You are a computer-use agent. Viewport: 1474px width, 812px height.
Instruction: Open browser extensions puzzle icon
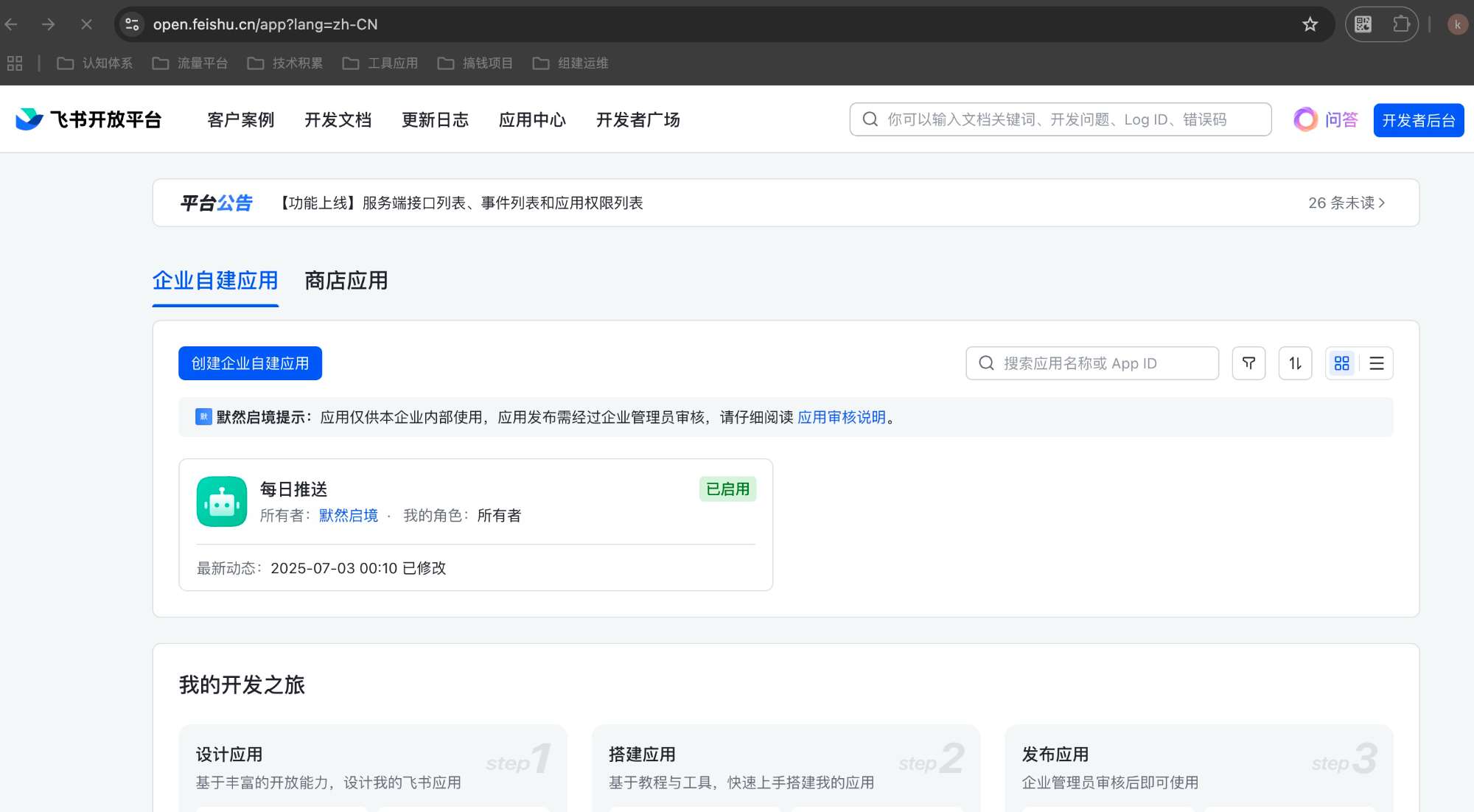pyautogui.click(x=1401, y=24)
